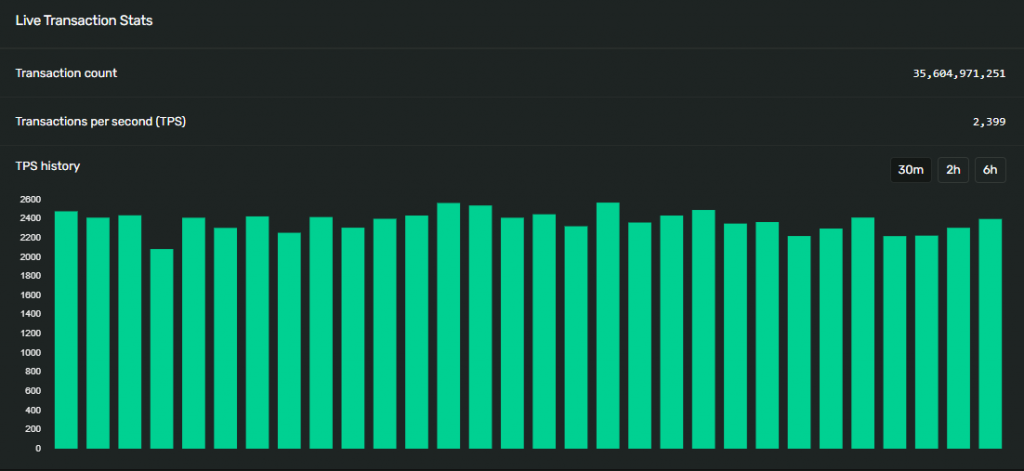1024x471 pixels.
Task: Select the 2,399 TPS value
Action: pos(989,122)
